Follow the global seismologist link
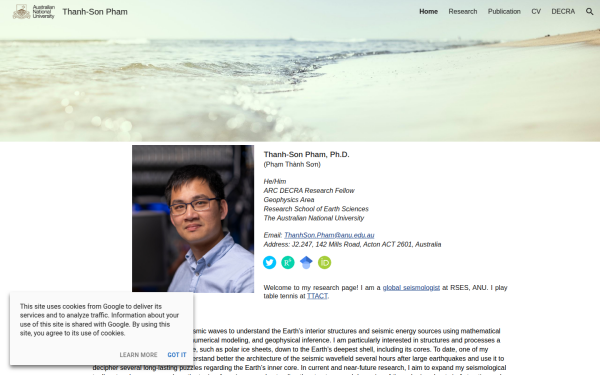 [x=411, y=287]
